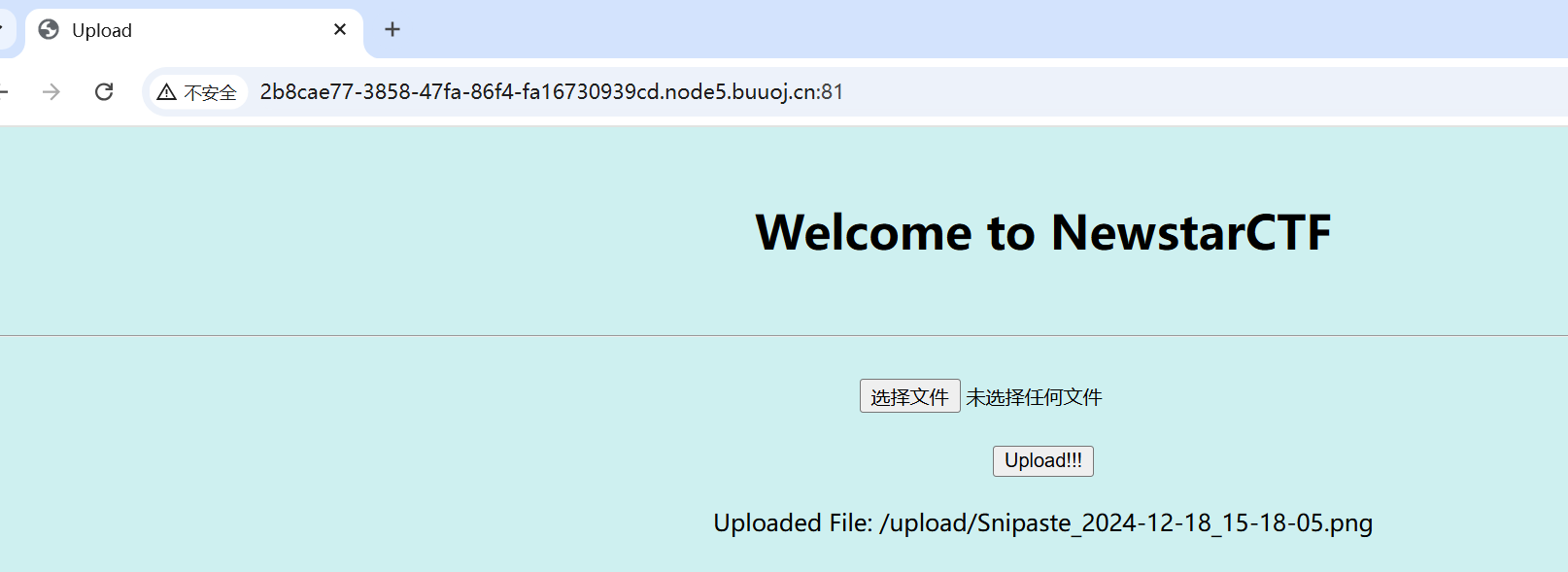
Task: Click the globe favicon on Upload tab
Action: (x=49, y=30)
